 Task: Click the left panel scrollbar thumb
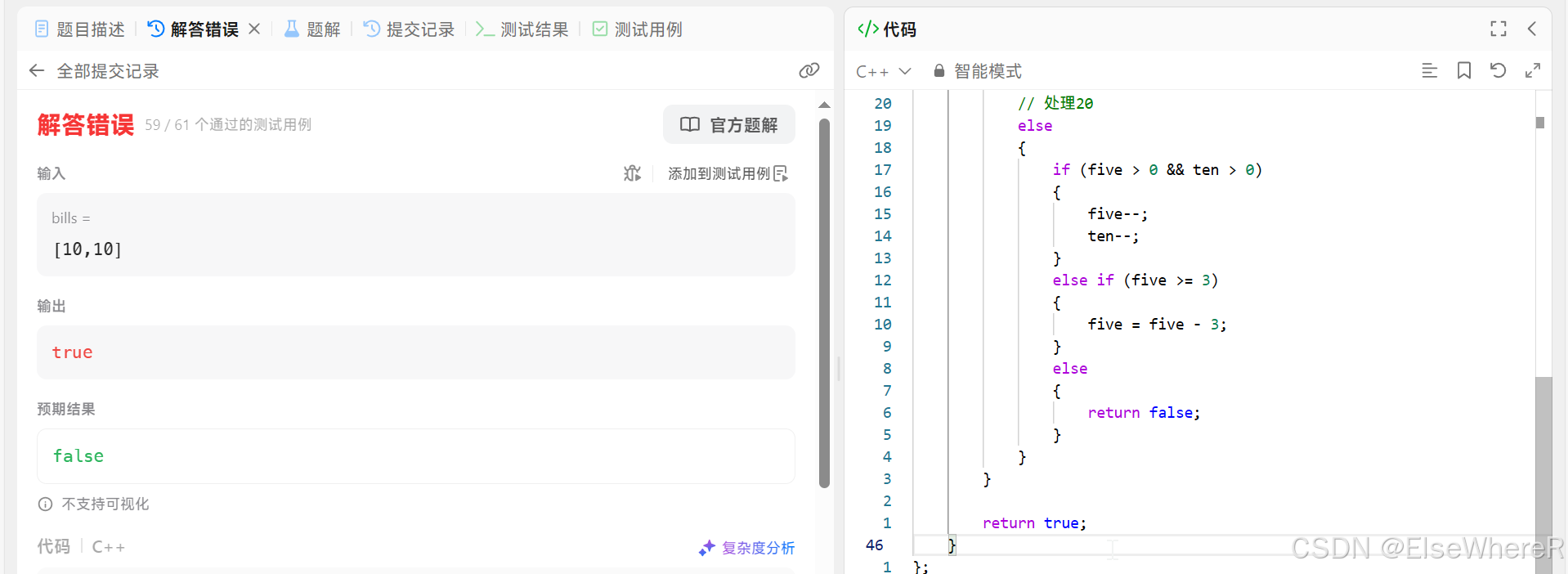tap(824, 303)
